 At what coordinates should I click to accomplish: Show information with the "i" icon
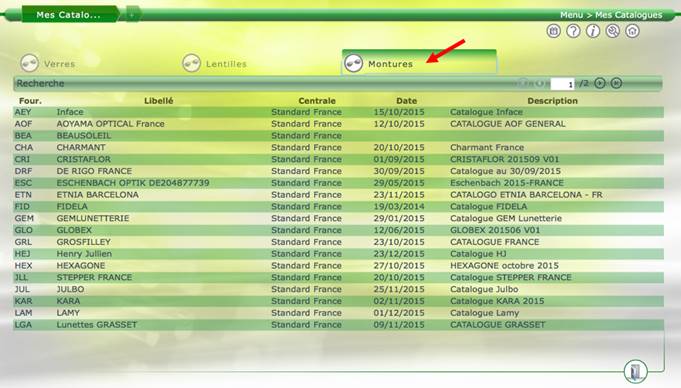click(x=593, y=31)
